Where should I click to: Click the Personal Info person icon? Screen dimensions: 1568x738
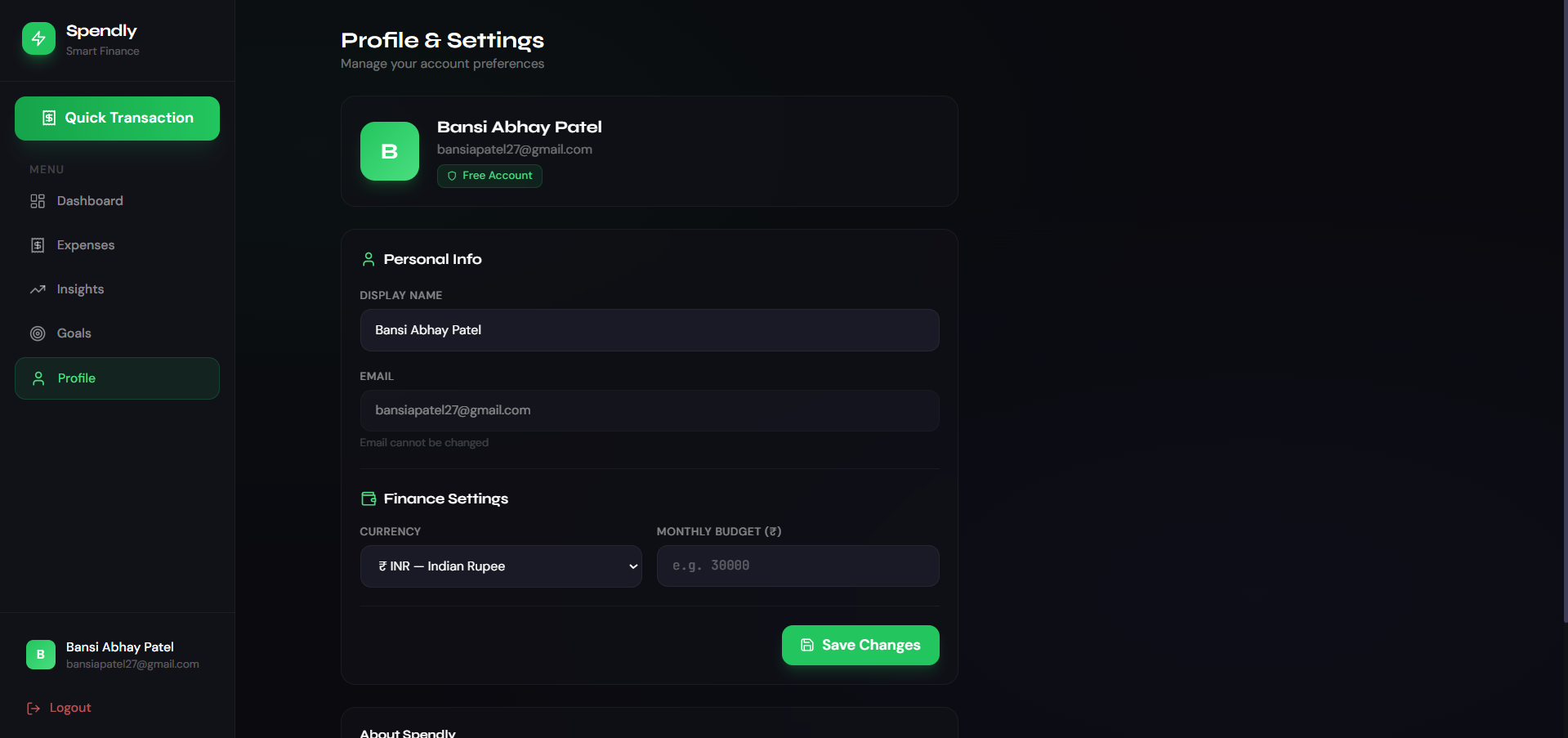[x=369, y=259]
